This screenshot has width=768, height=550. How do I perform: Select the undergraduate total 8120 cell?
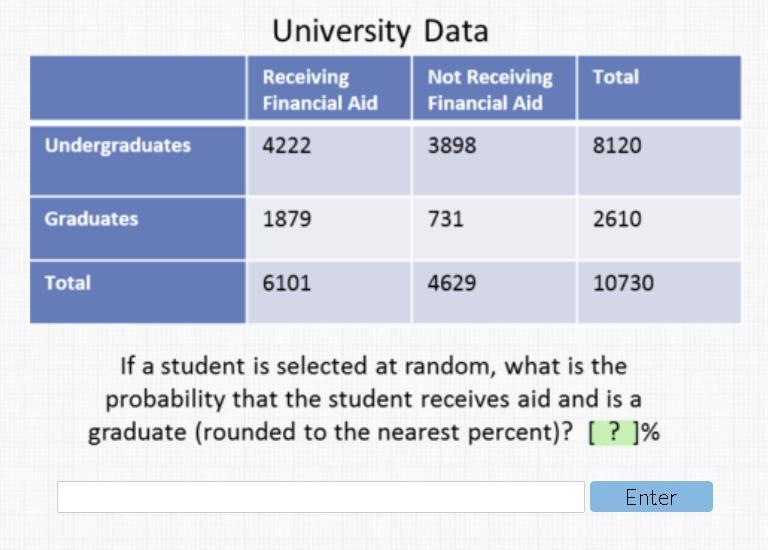[x=617, y=146]
